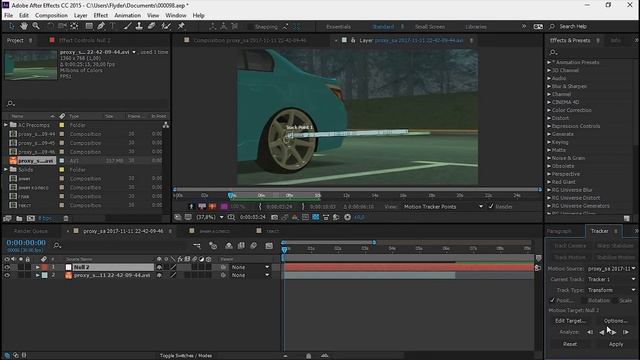Open Motion Source dropdown in Tracker
The height and width of the screenshot is (360, 640).
coord(611,269)
